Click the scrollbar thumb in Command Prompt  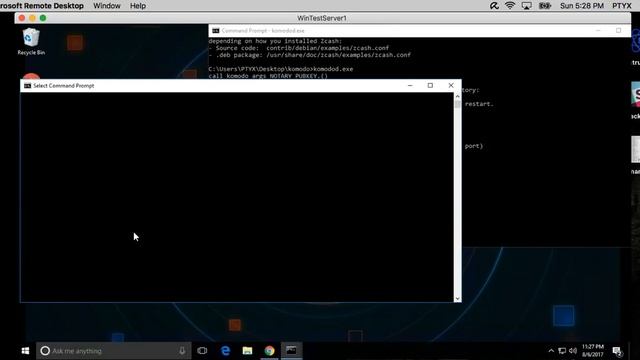point(458,104)
